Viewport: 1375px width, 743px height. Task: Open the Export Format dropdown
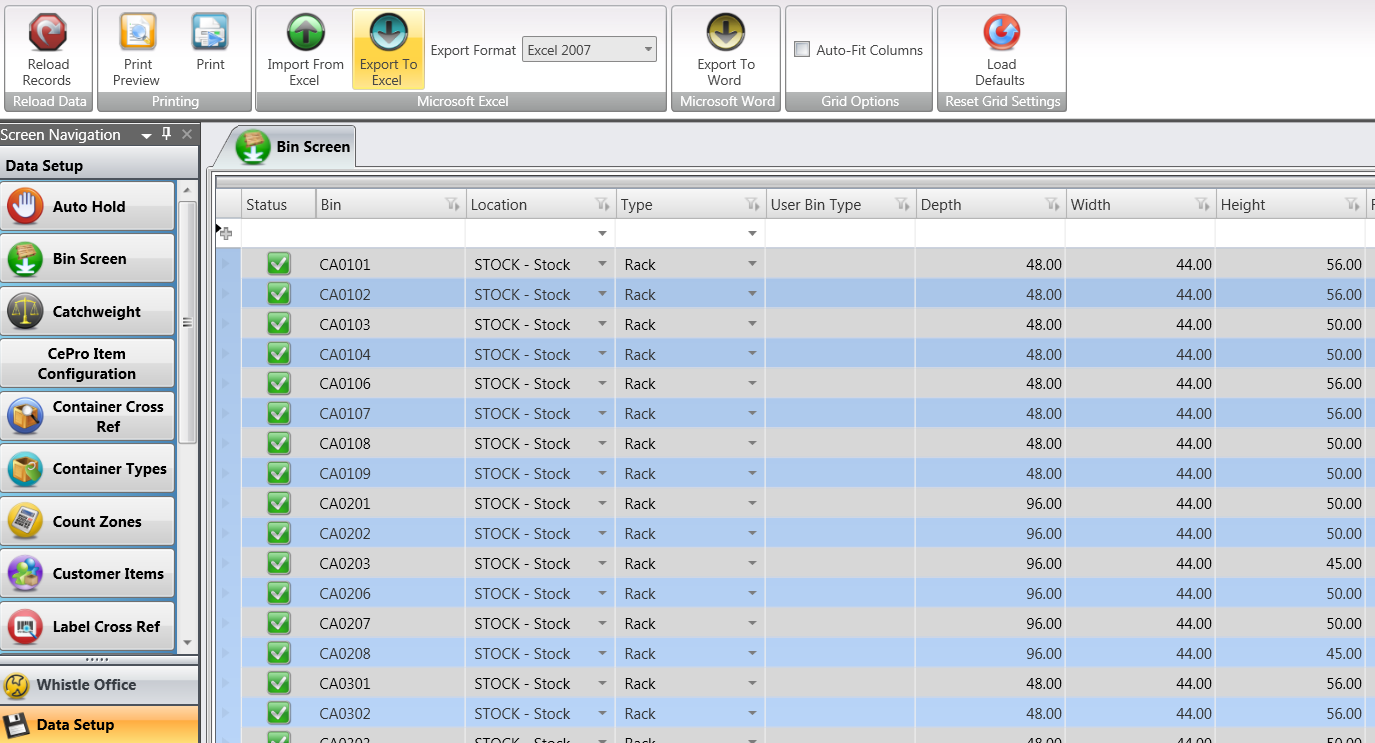648,50
